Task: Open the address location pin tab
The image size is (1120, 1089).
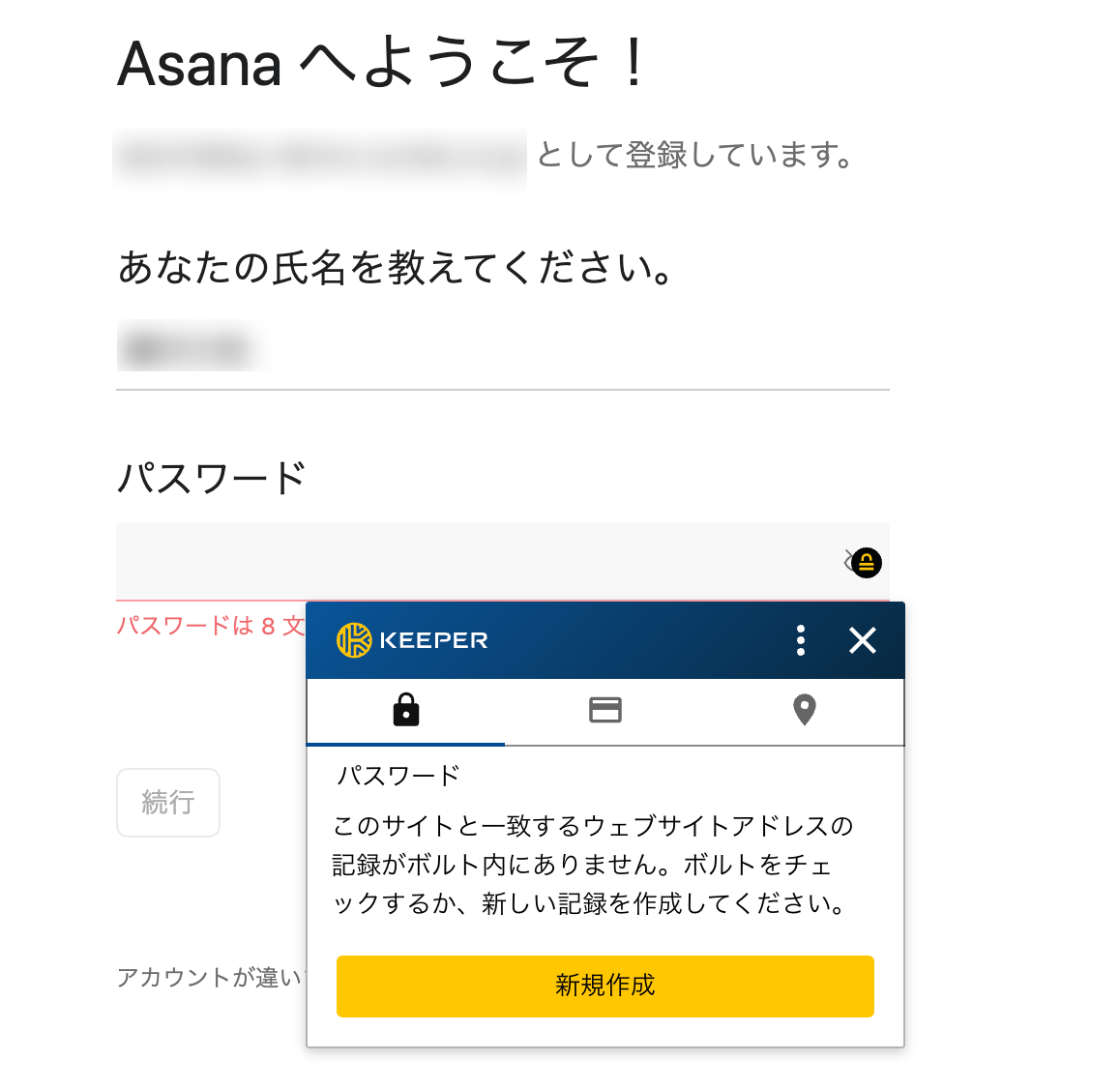Action: [804, 710]
